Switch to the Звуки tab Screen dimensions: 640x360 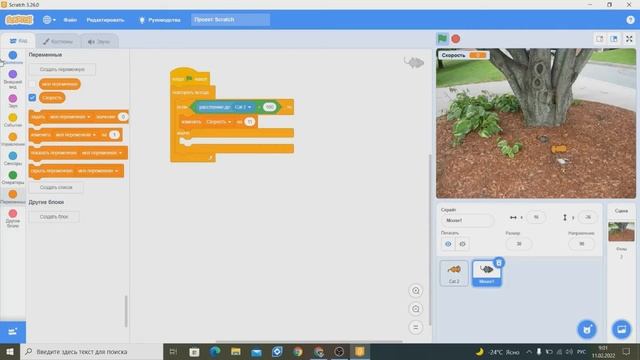click(x=99, y=42)
